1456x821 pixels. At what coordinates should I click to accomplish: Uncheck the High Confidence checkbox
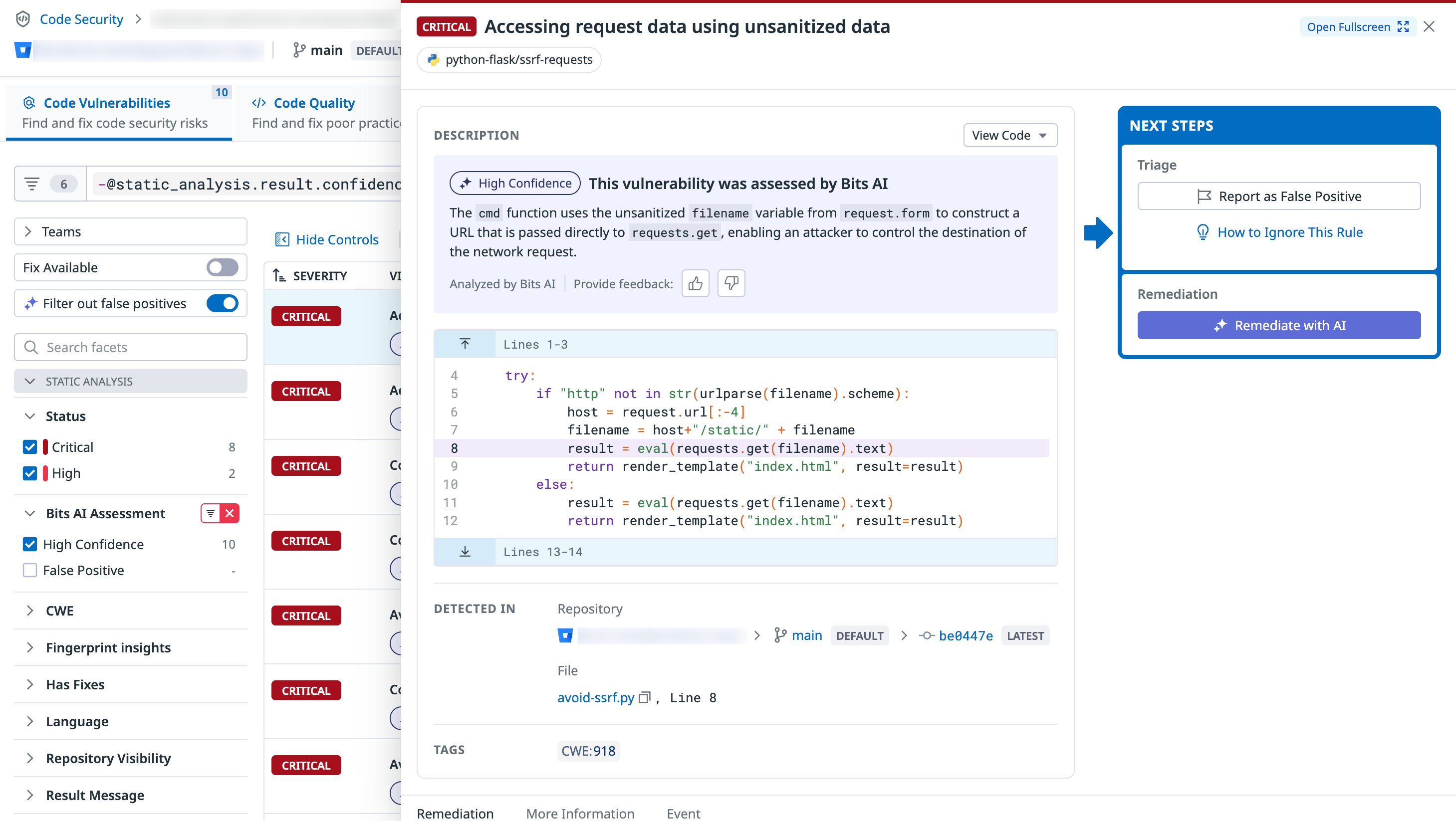pos(30,544)
